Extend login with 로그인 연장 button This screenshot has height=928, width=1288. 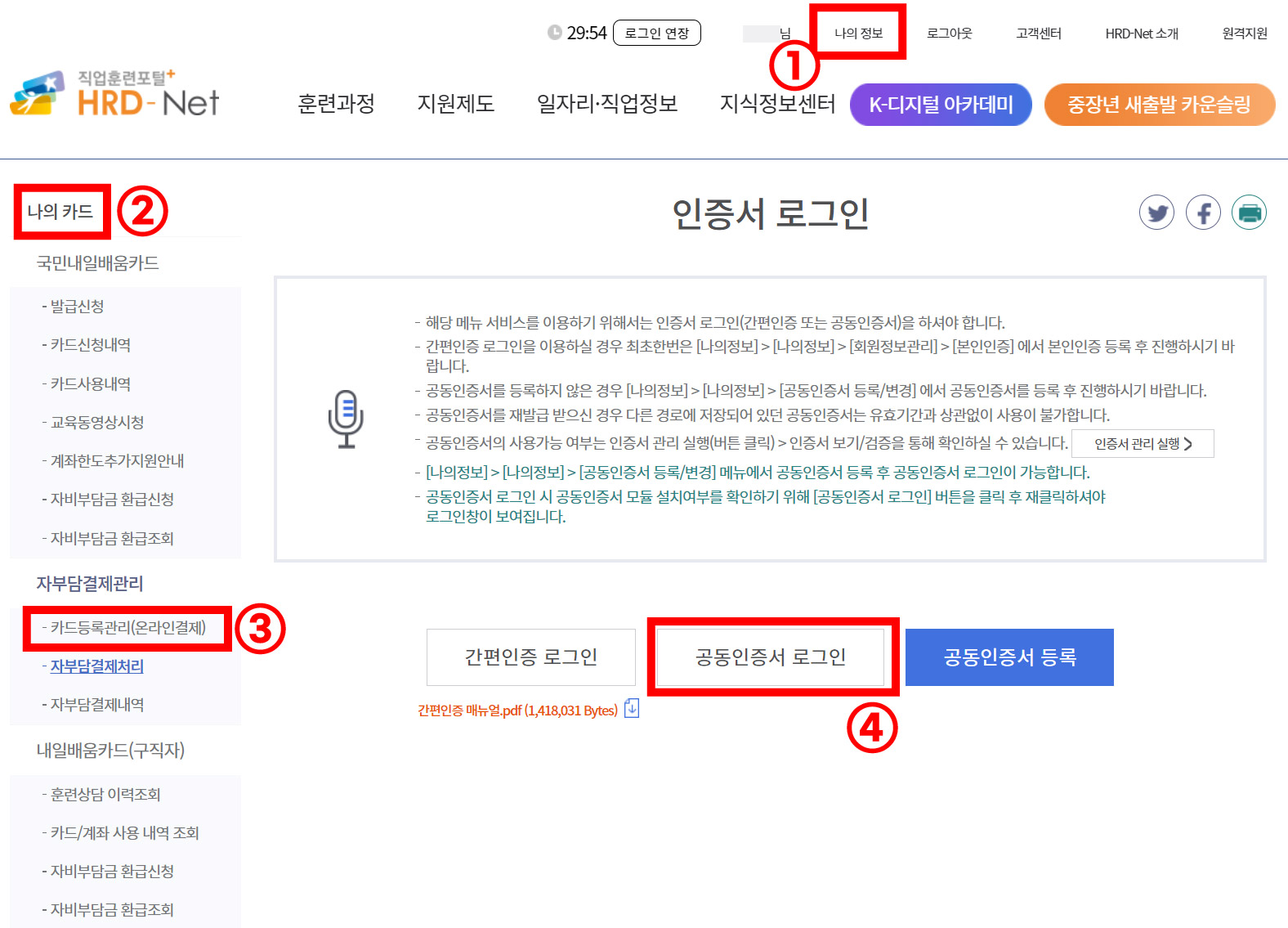(657, 33)
